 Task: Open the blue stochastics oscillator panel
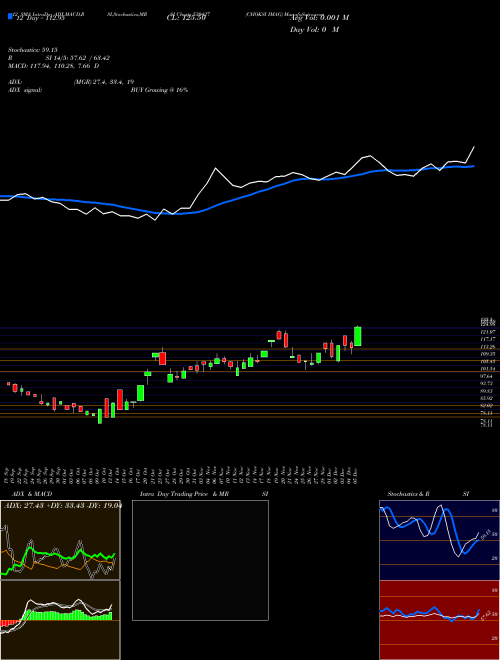(x=439, y=540)
